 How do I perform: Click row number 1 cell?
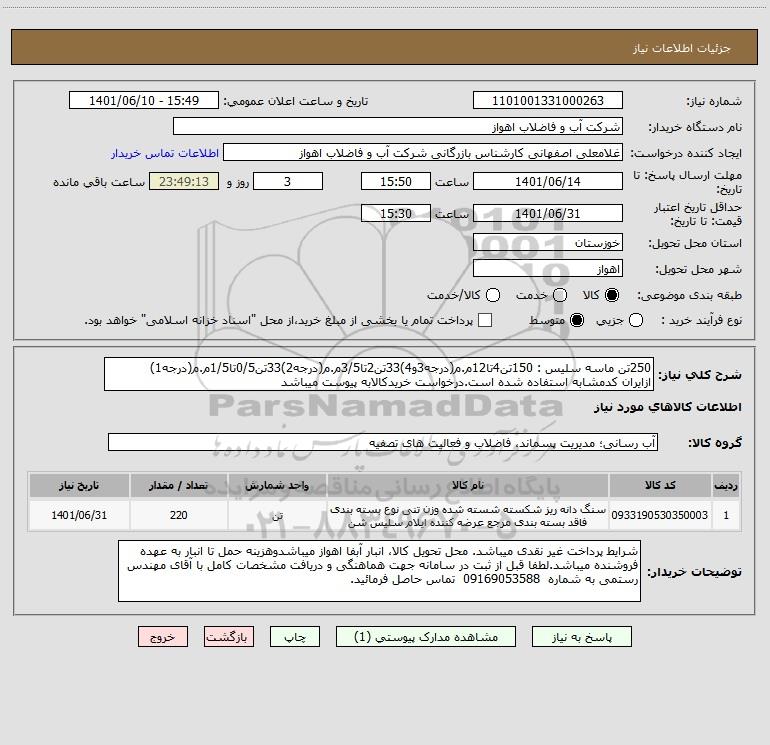tap(726, 515)
